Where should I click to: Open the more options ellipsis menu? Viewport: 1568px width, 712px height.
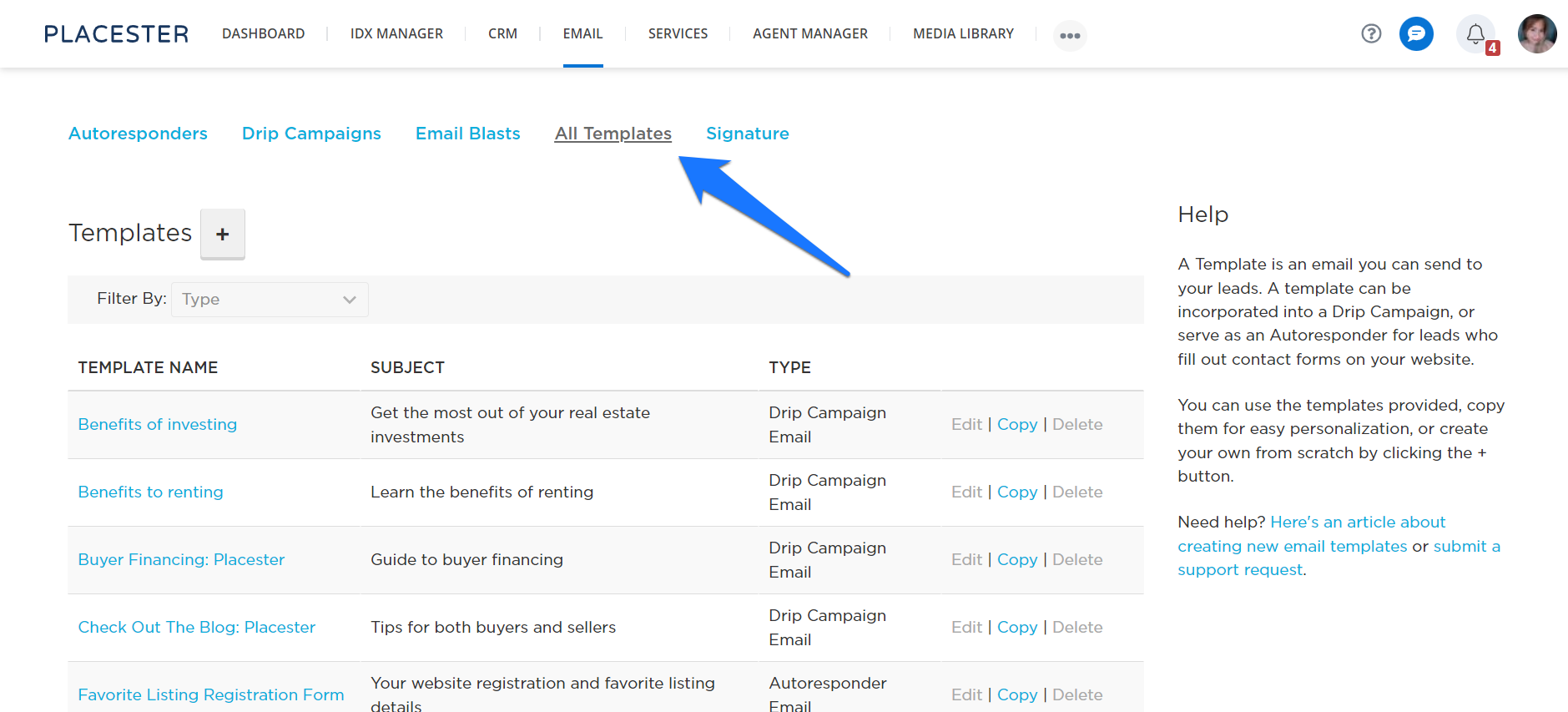1070,35
